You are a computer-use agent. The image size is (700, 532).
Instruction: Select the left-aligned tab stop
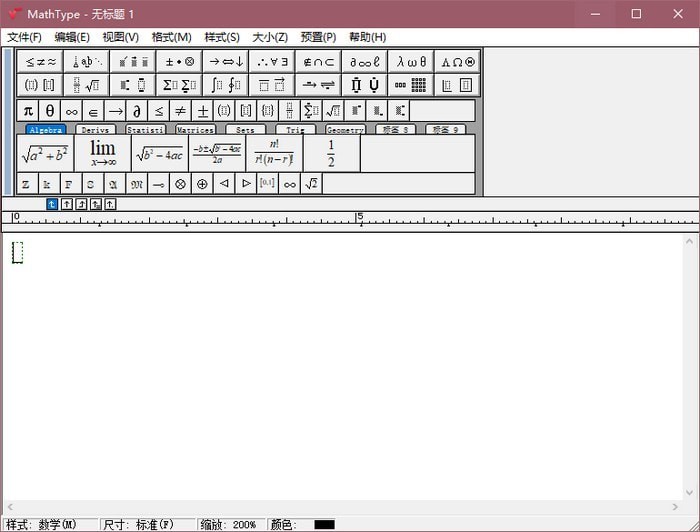point(52,204)
